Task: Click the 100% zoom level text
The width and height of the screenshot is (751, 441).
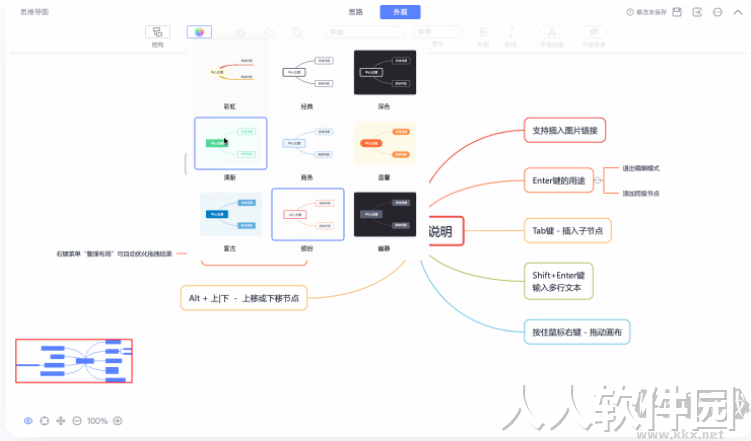Action: pyautogui.click(x=97, y=421)
